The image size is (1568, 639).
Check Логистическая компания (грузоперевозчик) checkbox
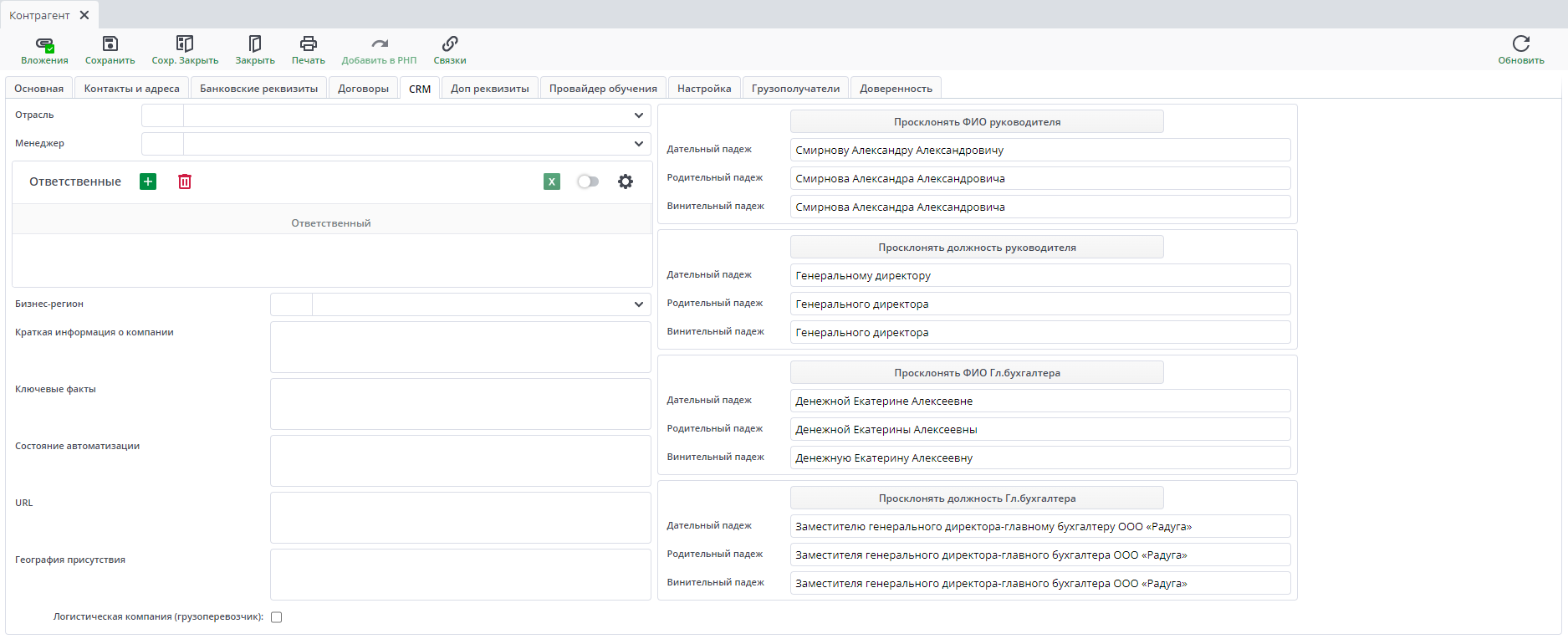(x=277, y=617)
